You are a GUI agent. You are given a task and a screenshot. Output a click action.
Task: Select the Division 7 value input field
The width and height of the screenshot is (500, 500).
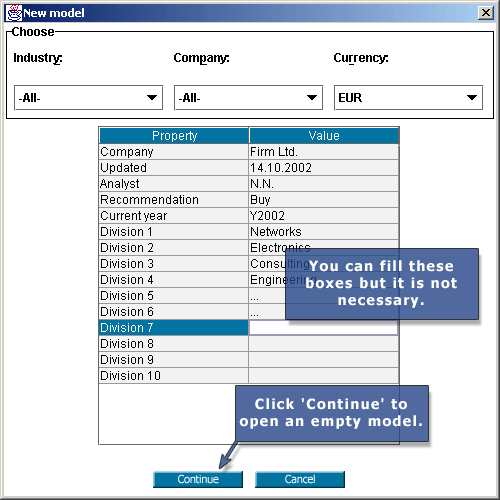coord(323,328)
